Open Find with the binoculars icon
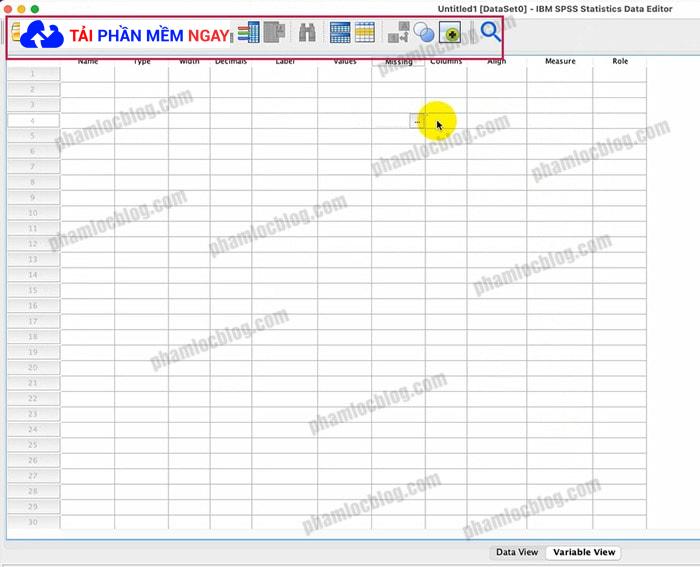This screenshot has height=567, width=700. point(307,33)
